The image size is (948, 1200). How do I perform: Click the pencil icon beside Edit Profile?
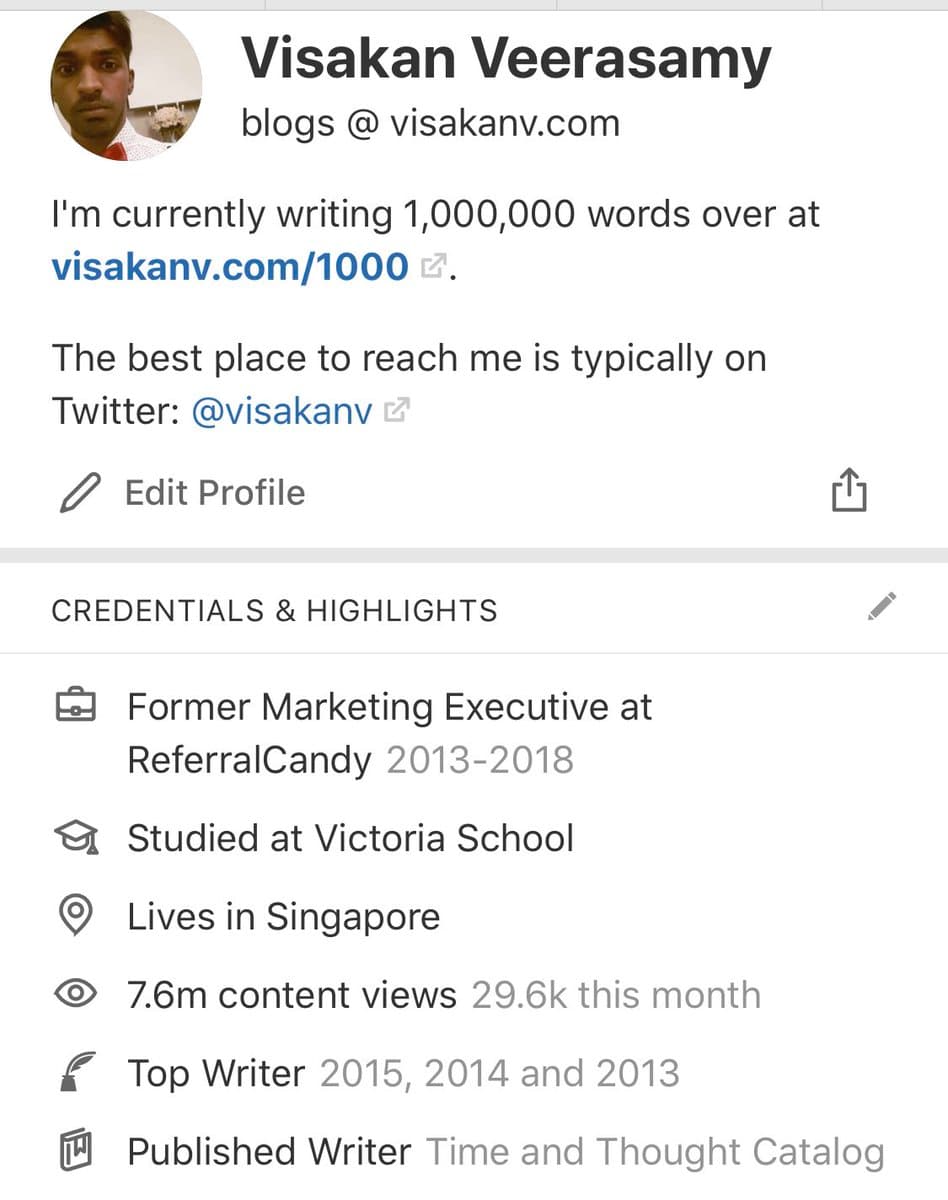(x=80, y=493)
